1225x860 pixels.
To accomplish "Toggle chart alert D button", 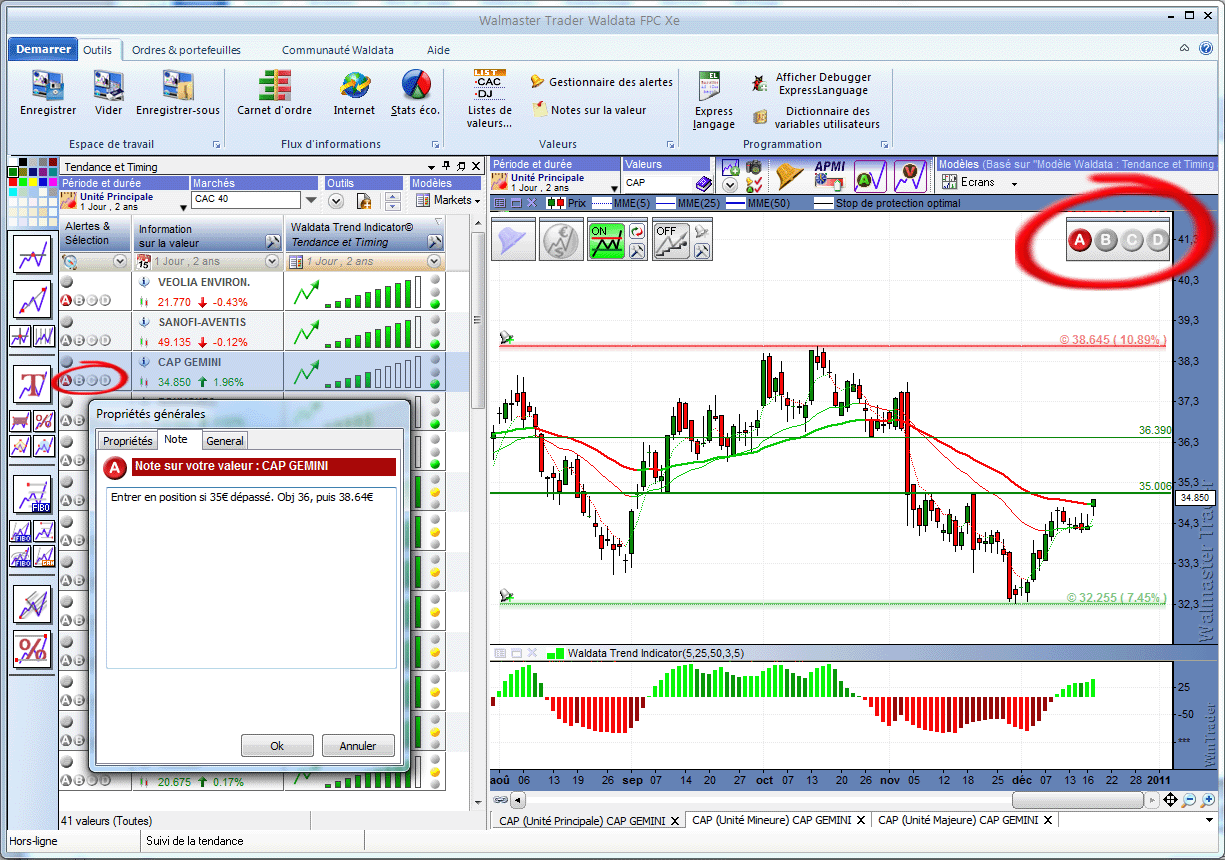I will pos(1157,240).
